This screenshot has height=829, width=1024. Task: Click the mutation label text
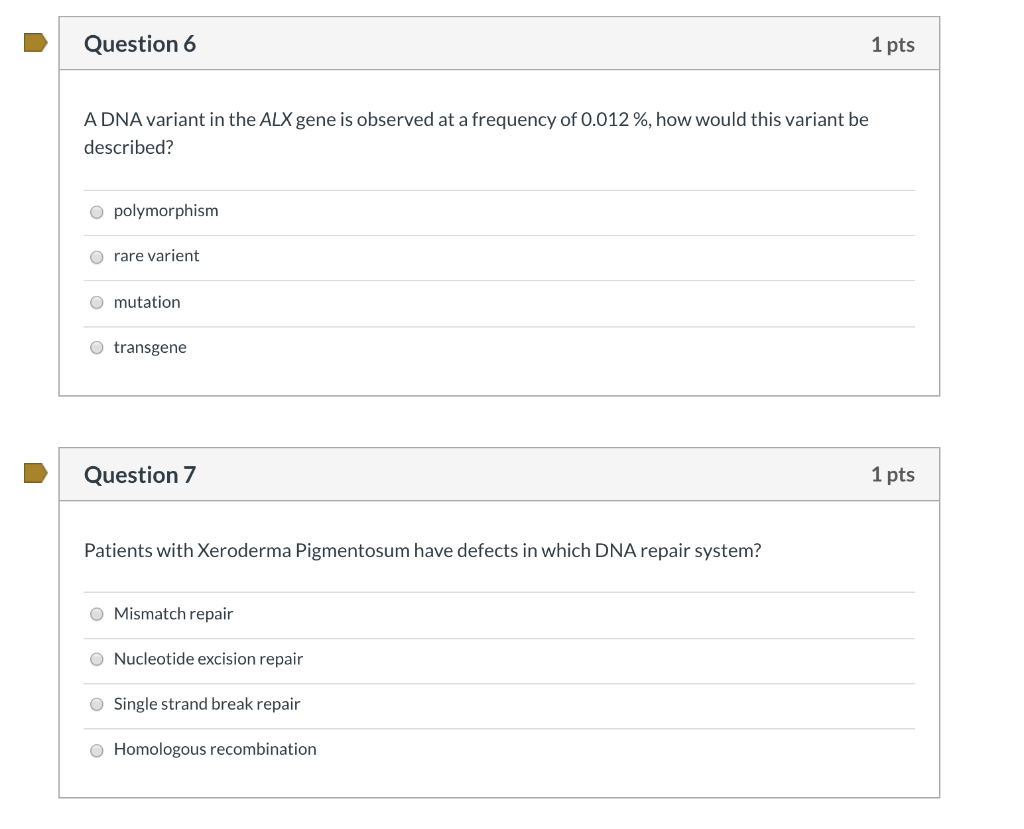[147, 302]
